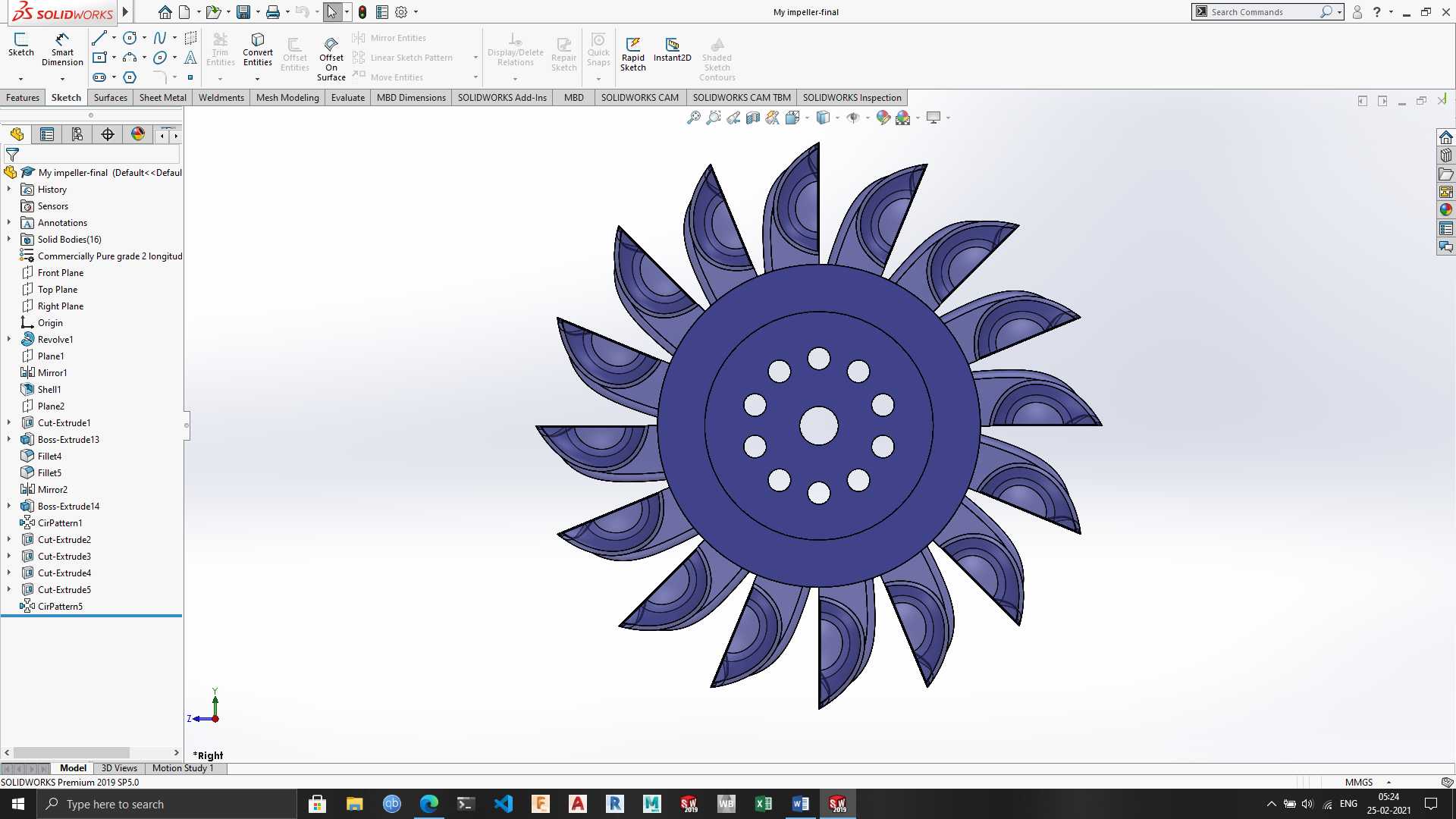Select the Smart Dimension tool

click(x=62, y=49)
